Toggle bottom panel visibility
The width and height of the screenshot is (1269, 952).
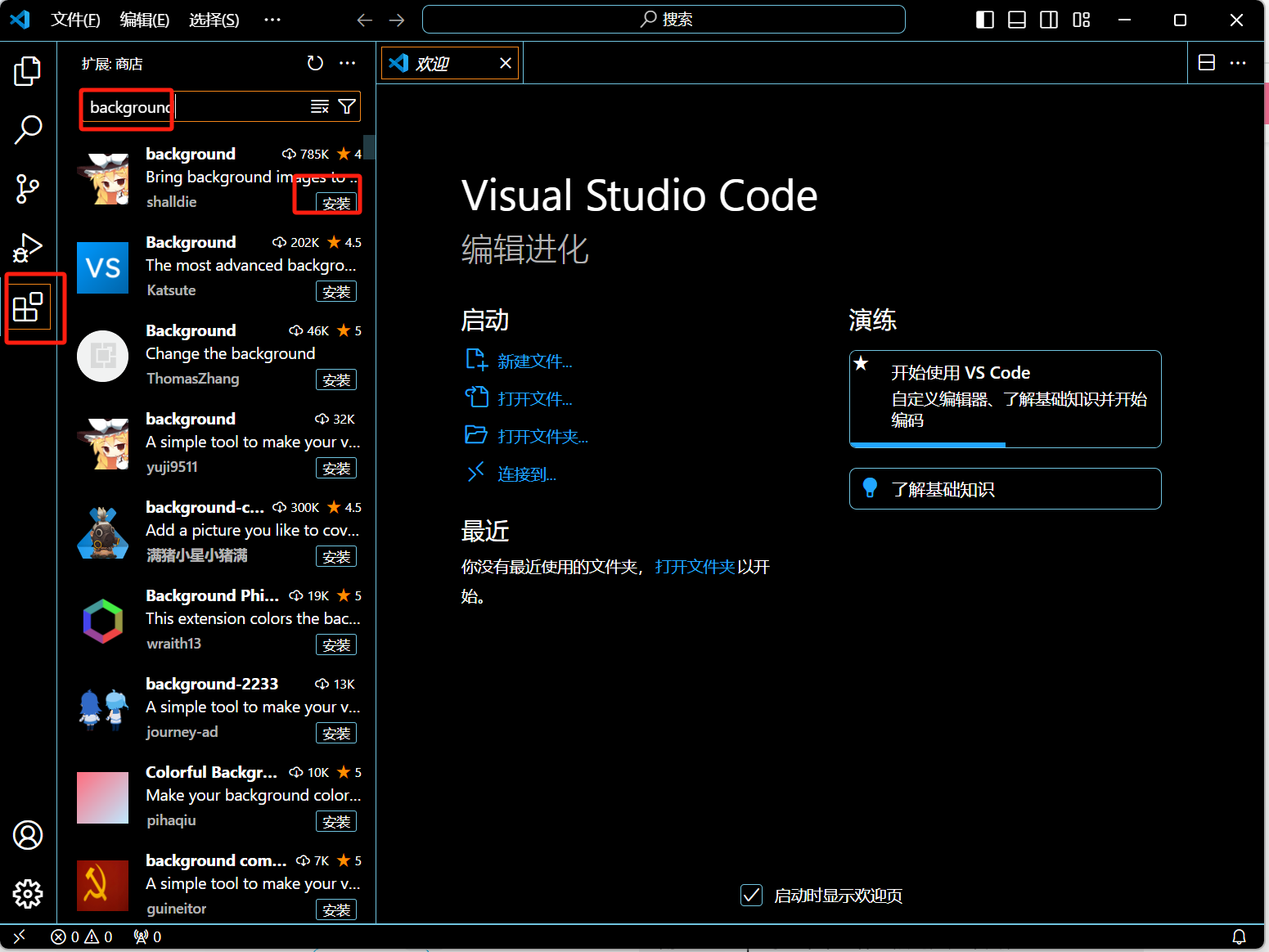(1017, 20)
